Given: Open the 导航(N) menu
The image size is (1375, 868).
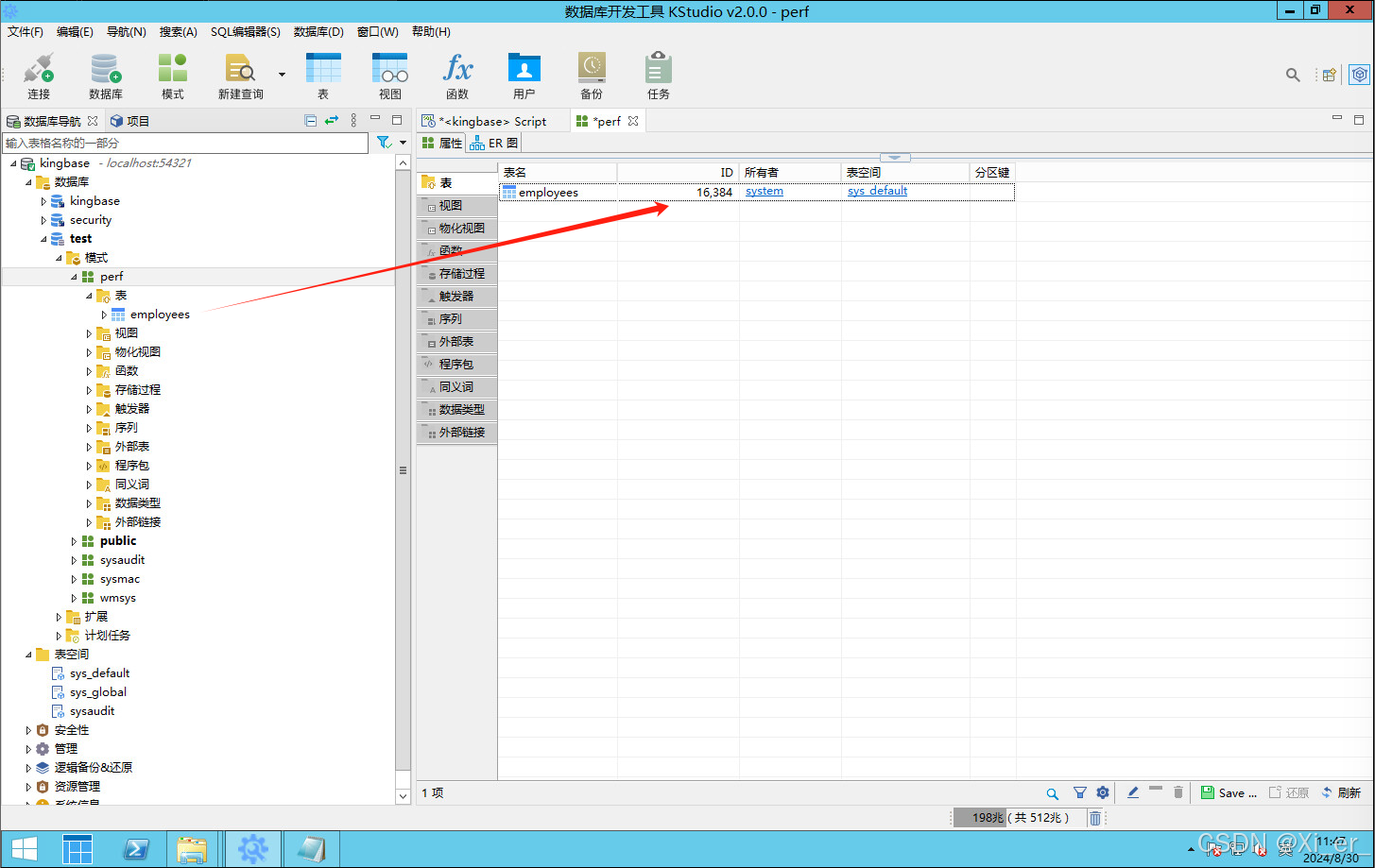Looking at the screenshot, I should (x=126, y=31).
